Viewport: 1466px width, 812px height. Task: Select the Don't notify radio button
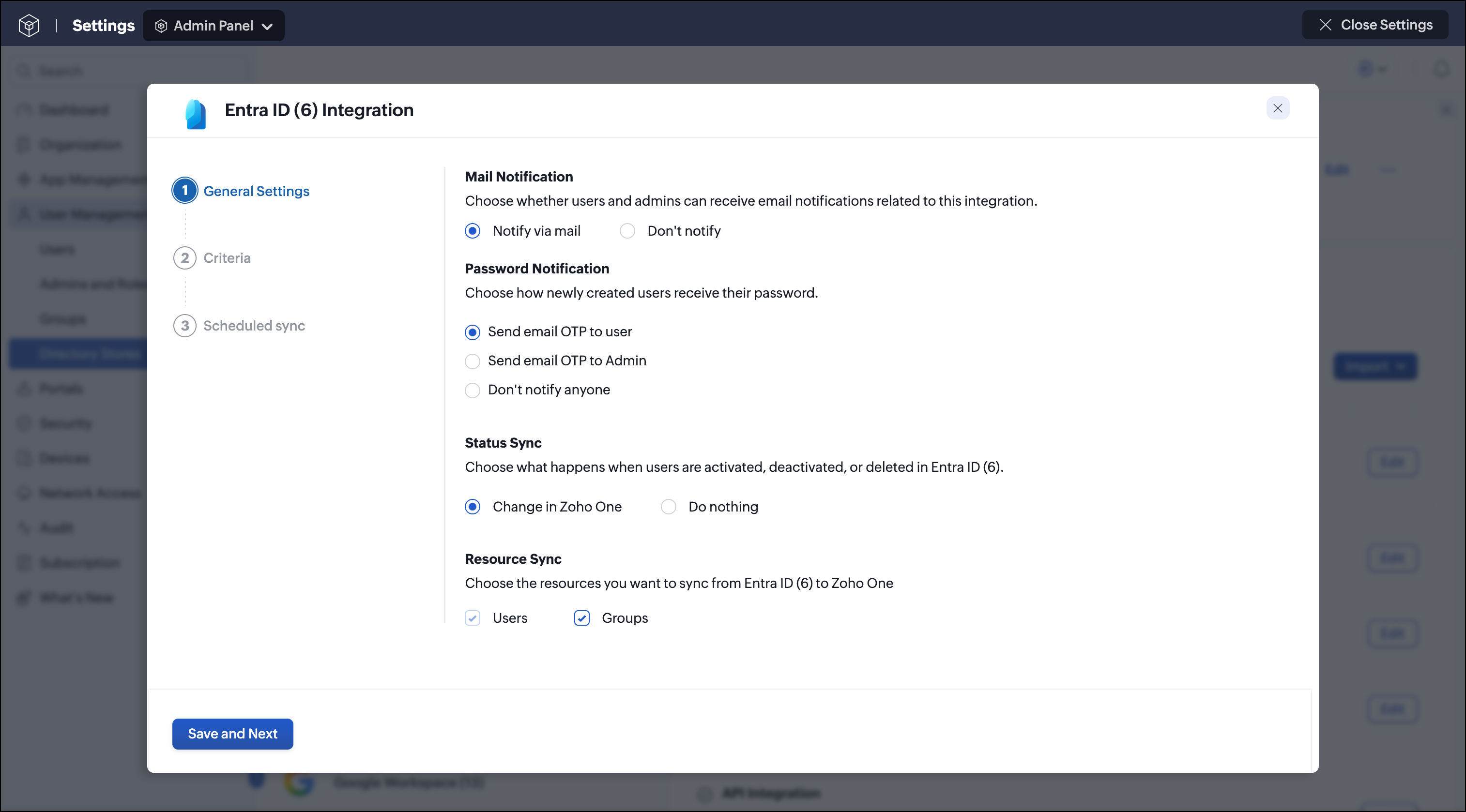pyautogui.click(x=627, y=231)
